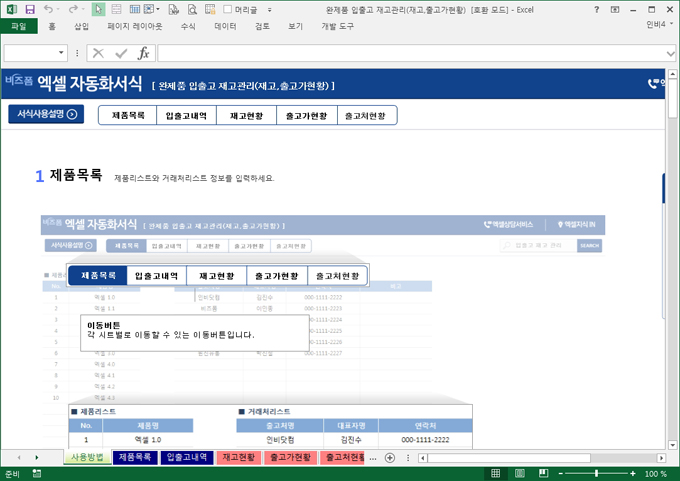Click the previous sheet navigation arrow
680x481 pixels.
click(x=19, y=458)
